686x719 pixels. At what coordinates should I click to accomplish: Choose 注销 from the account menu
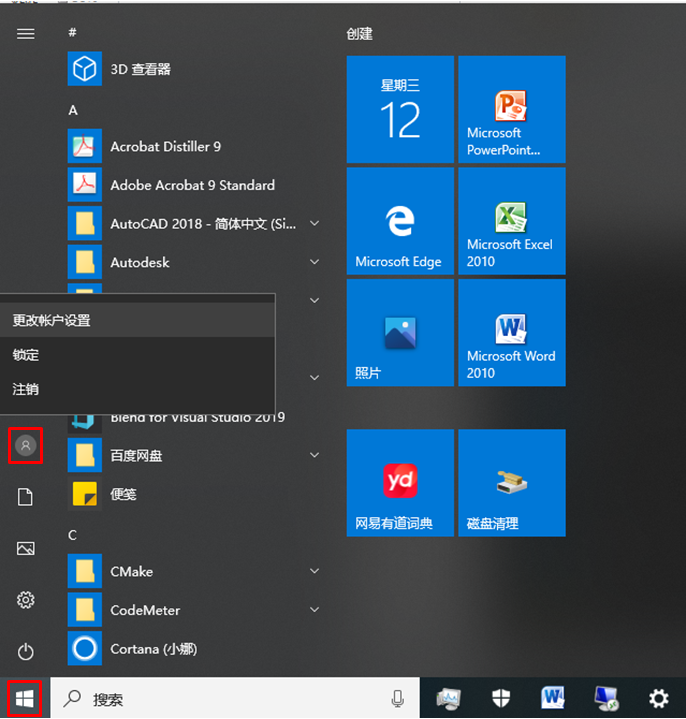(x=138, y=389)
